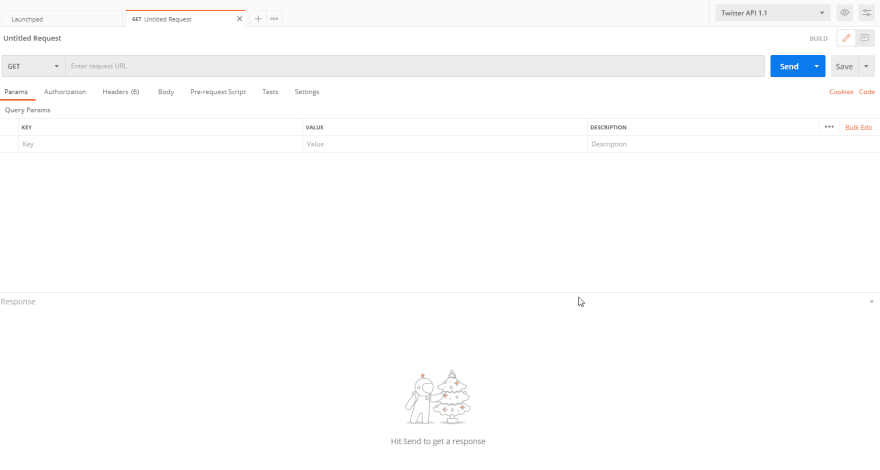Expand the Send button dropdown arrow
Image resolution: width=880 pixels, height=470 pixels.
816,66
